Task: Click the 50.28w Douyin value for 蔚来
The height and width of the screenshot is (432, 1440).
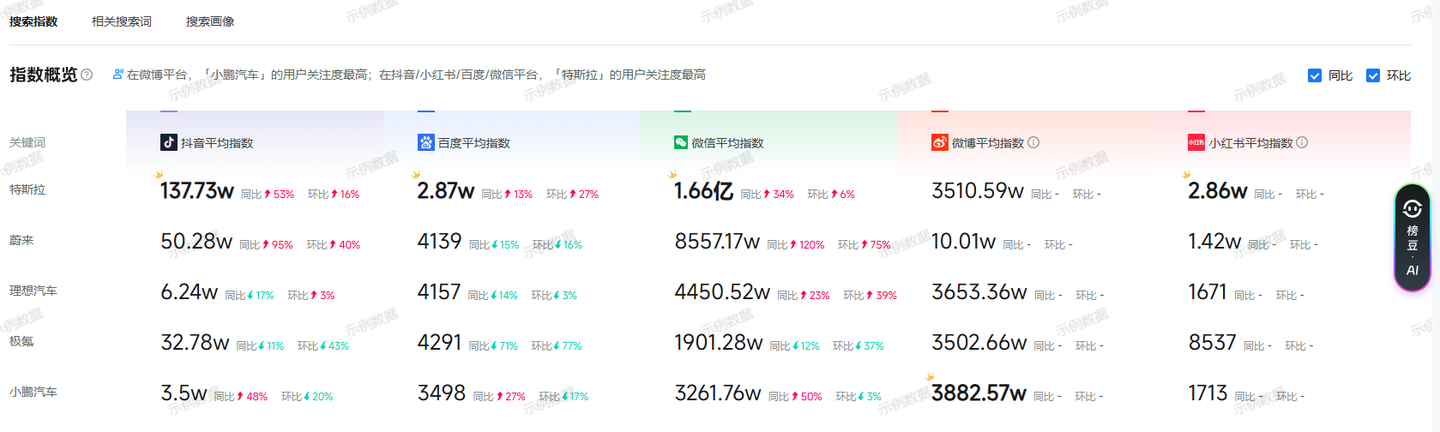Action: click(x=197, y=241)
